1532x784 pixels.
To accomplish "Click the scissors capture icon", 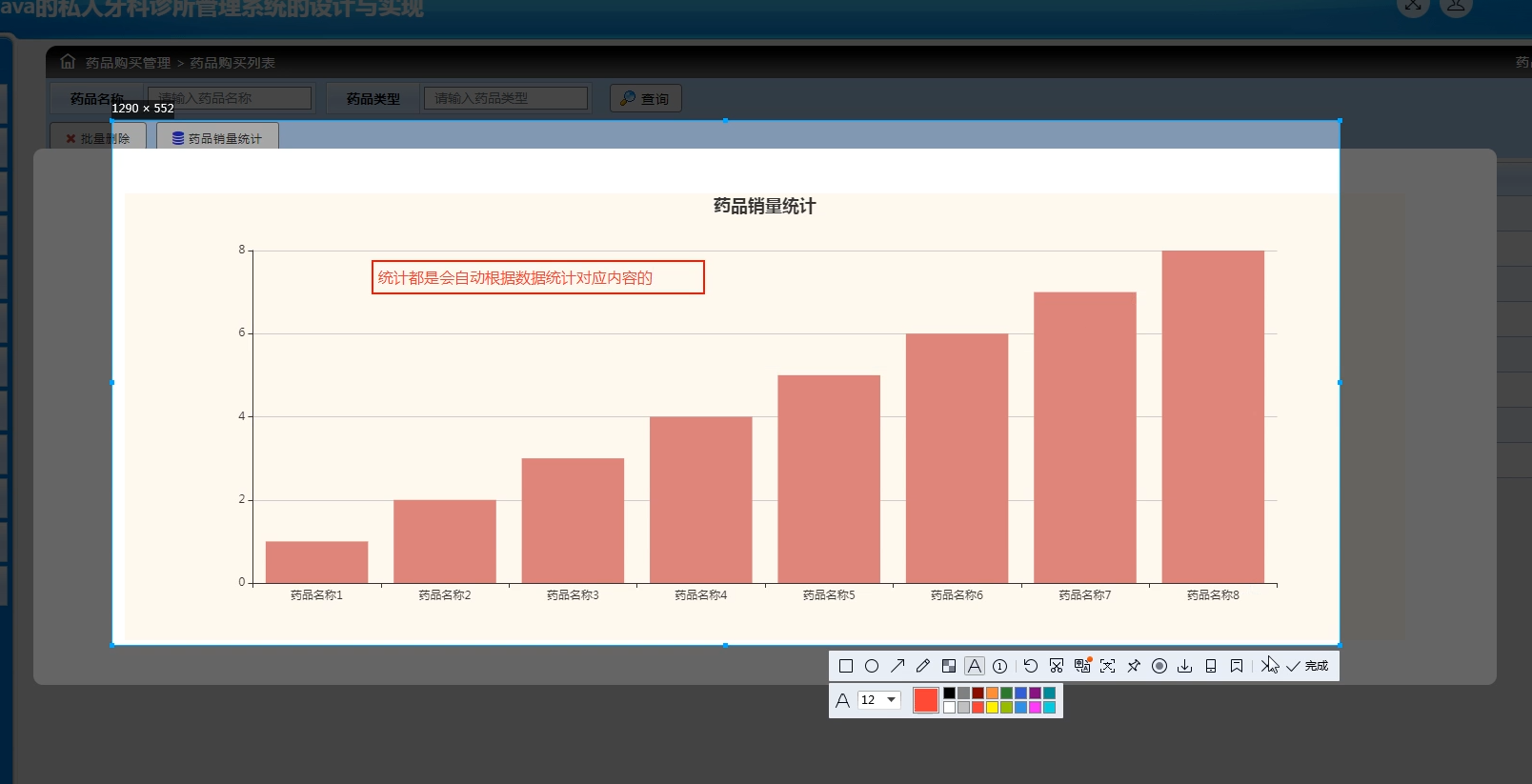I will 1057,666.
